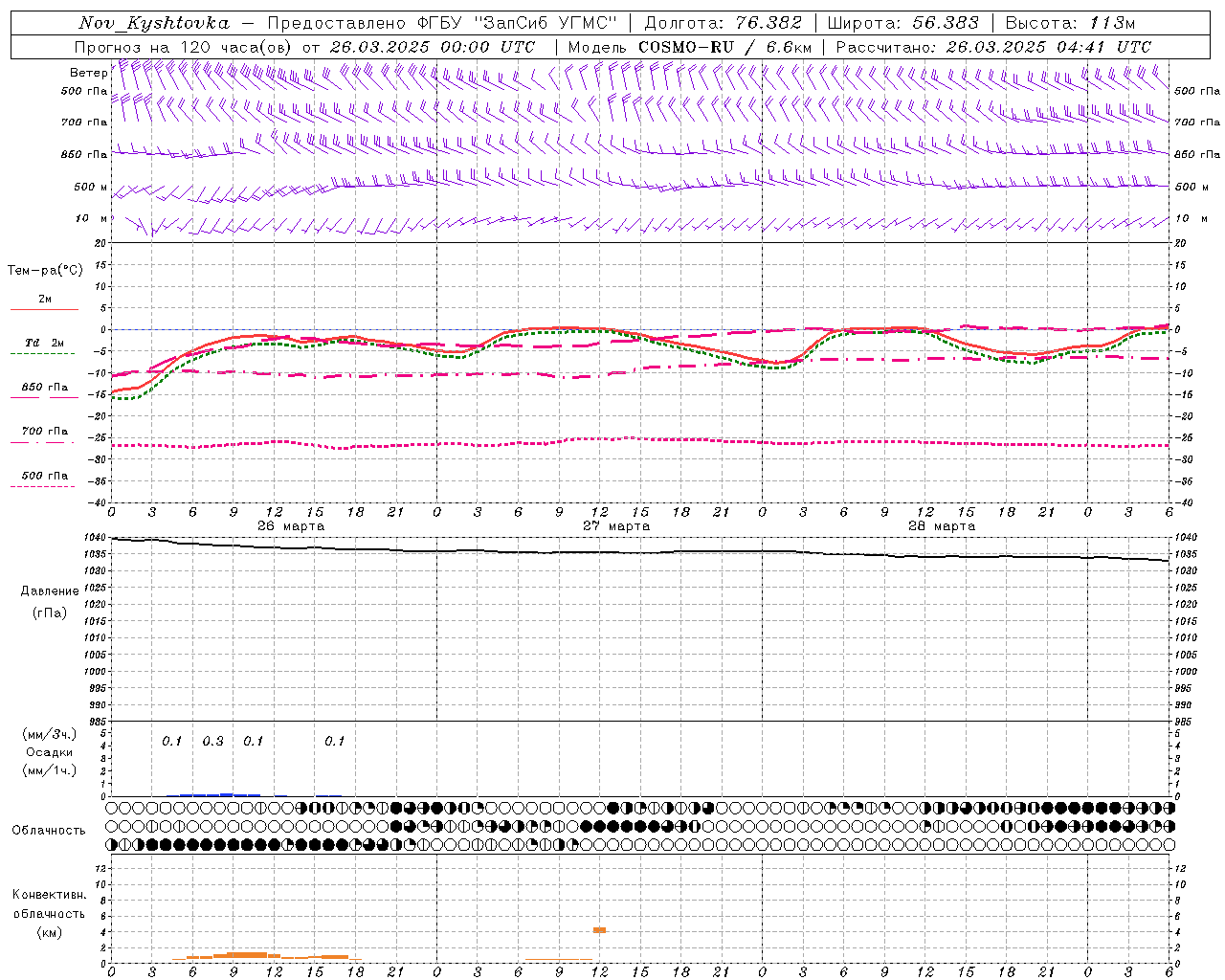Select the text Предоставлено ФГБУ "ЗапСиб УГМС"

coord(442,23)
